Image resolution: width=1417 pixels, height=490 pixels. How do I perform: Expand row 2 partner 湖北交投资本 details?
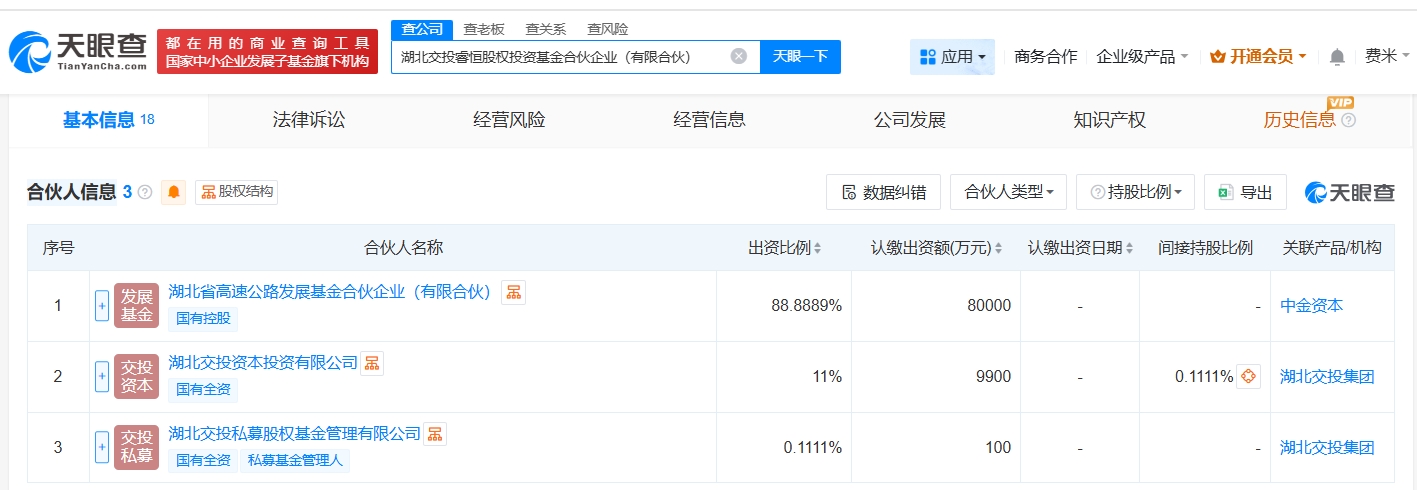pos(101,377)
